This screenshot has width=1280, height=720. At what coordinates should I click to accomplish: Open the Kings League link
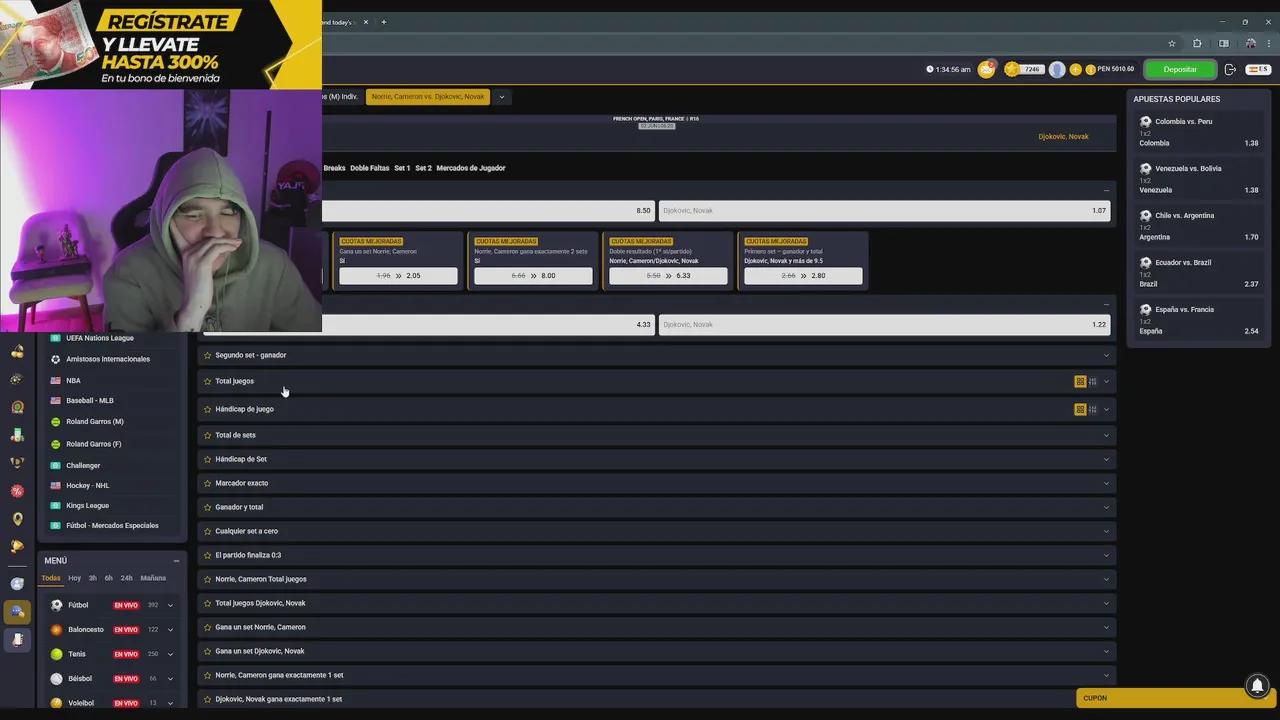tap(87, 505)
